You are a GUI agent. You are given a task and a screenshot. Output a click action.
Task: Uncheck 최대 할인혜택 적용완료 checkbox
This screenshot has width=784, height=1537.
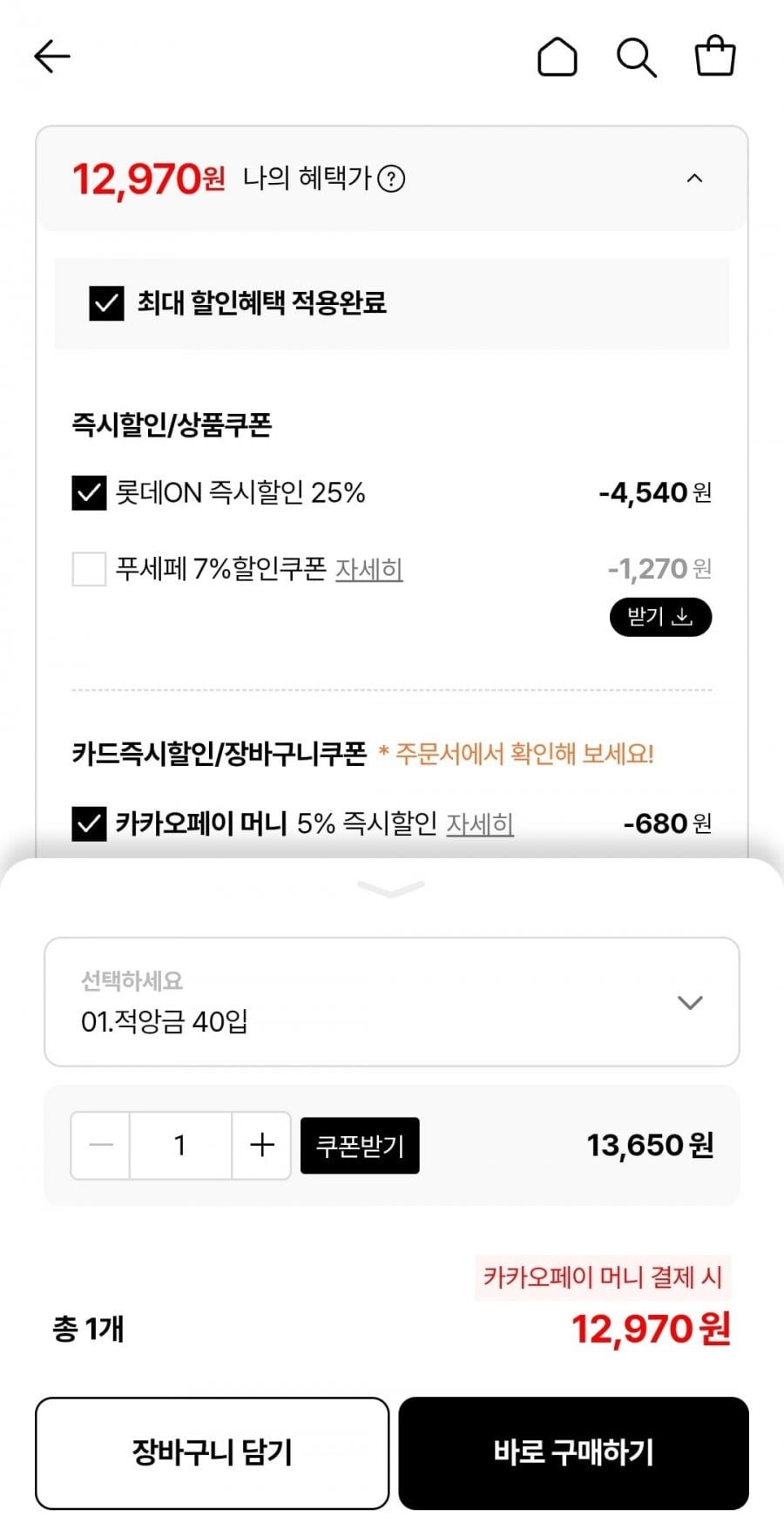point(106,303)
